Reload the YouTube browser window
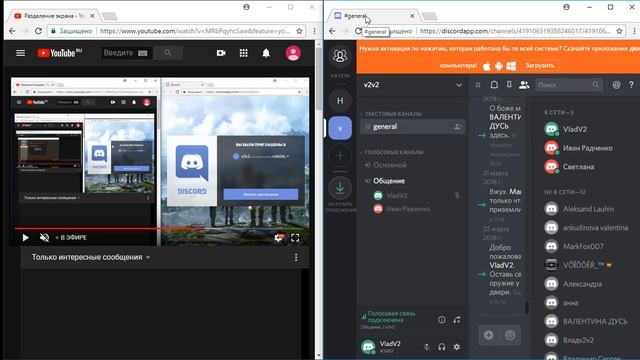The width and height of the screenshot is (640, 360). pos(38,31)
